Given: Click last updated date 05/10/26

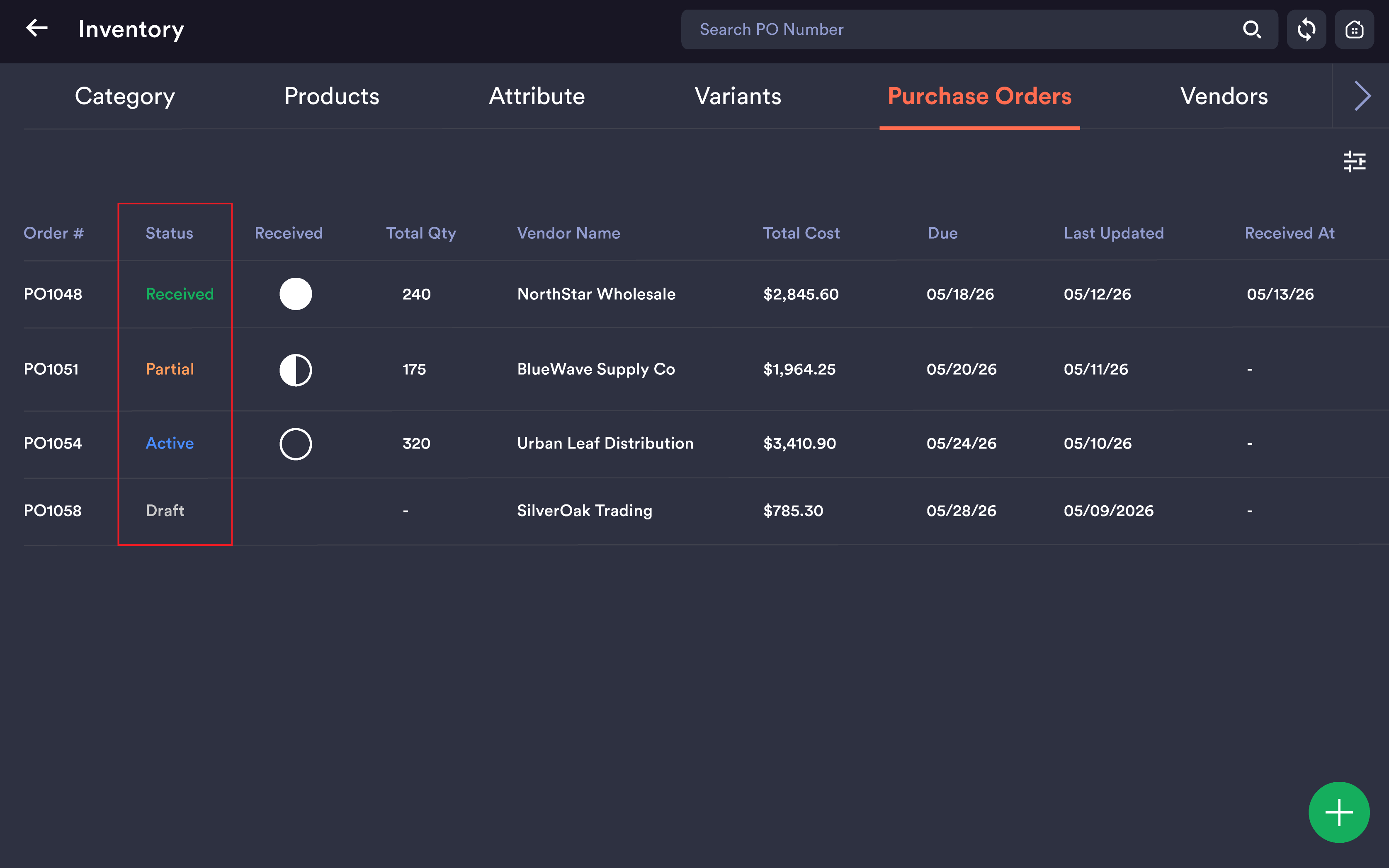Looking at the screenshot, I should click(x=1097, y=443).
